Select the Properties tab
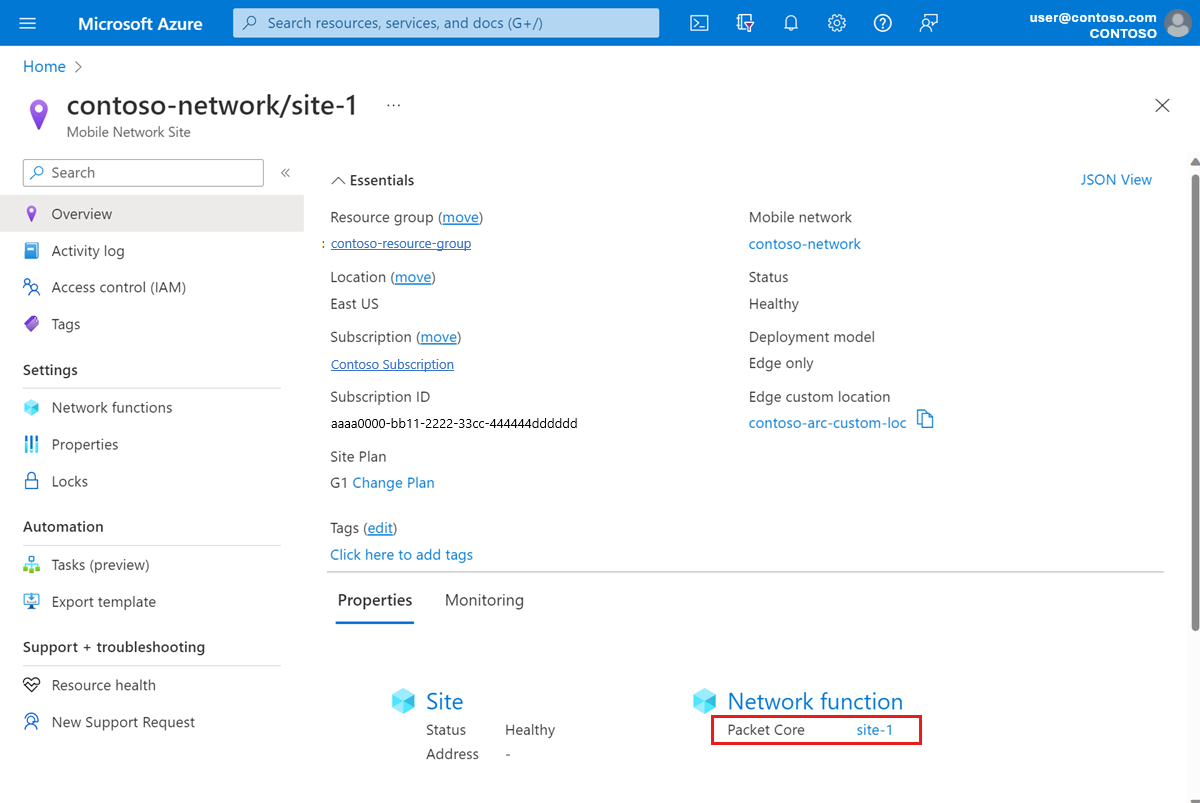 tap(375, 600)
